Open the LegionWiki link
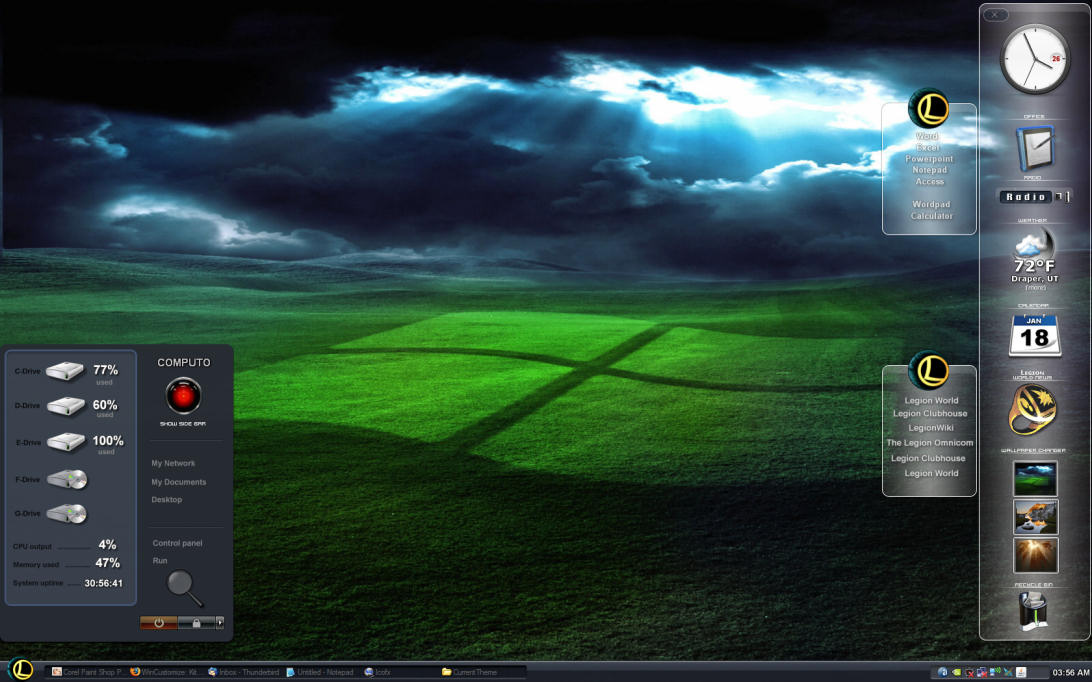Viewport: 1092px width, 682px height. (x=930, y=428)
